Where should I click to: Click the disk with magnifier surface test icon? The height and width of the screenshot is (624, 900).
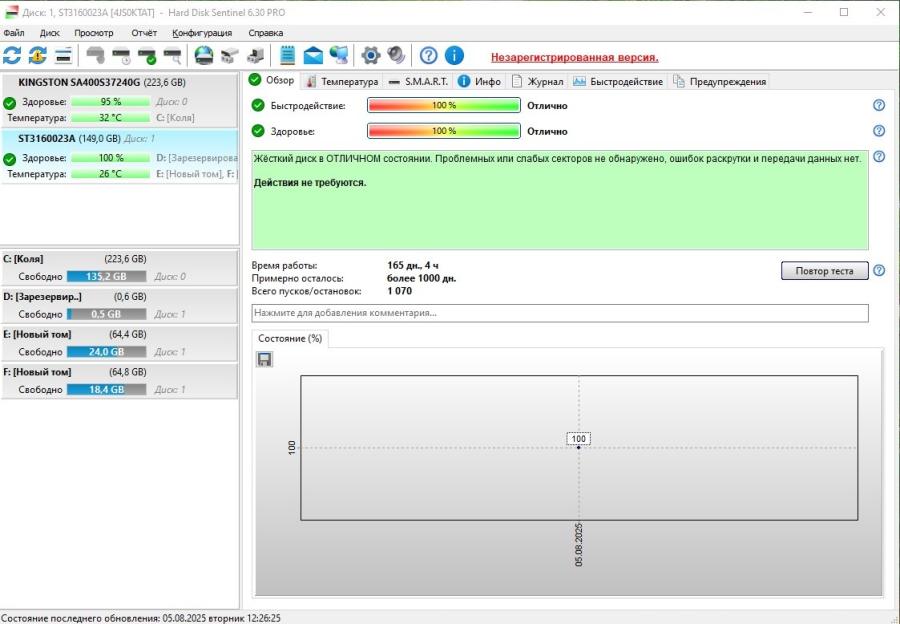173,56
